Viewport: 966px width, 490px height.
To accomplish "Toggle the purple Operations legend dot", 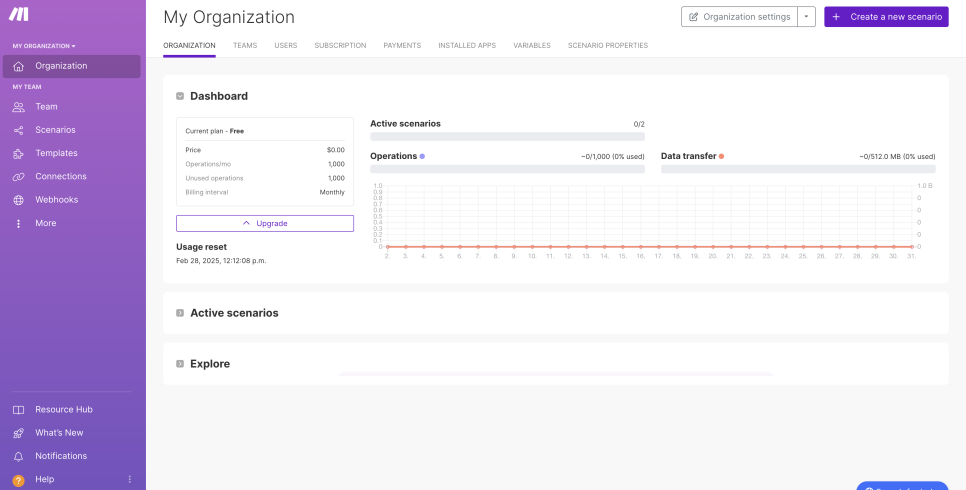I will [x=422, y=157].
